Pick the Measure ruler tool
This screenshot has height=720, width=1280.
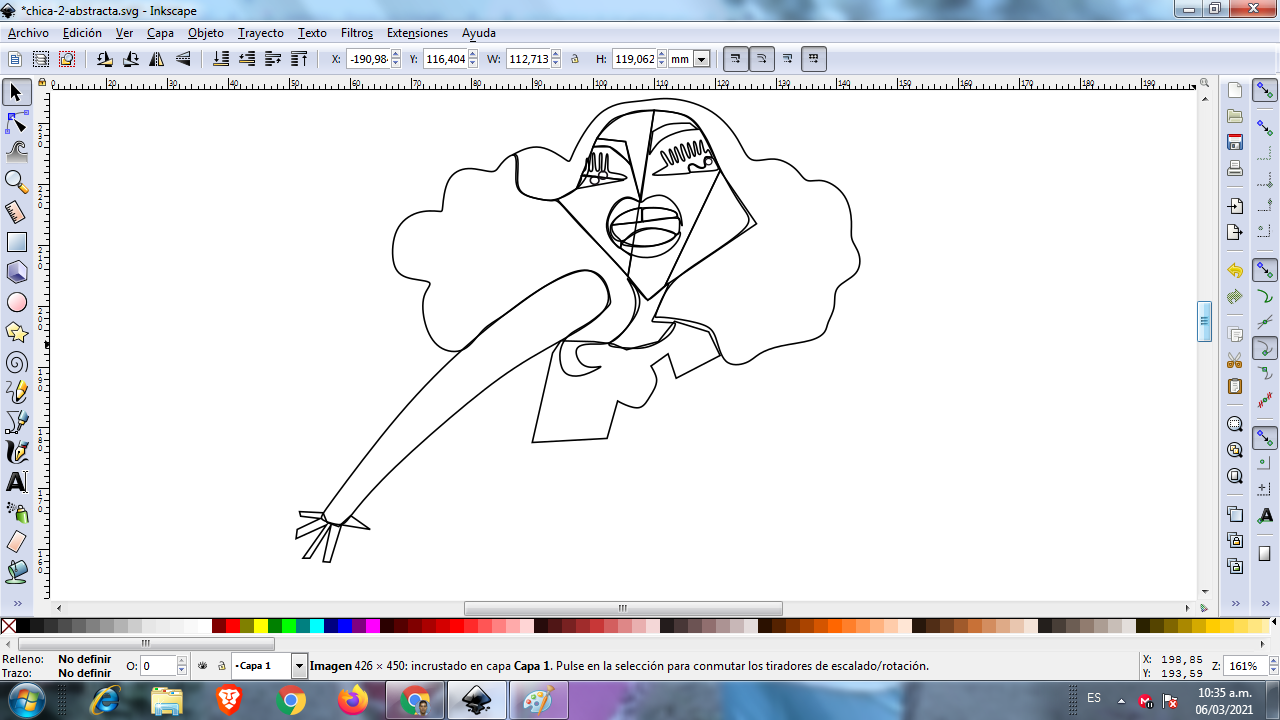tap(16, 212)
